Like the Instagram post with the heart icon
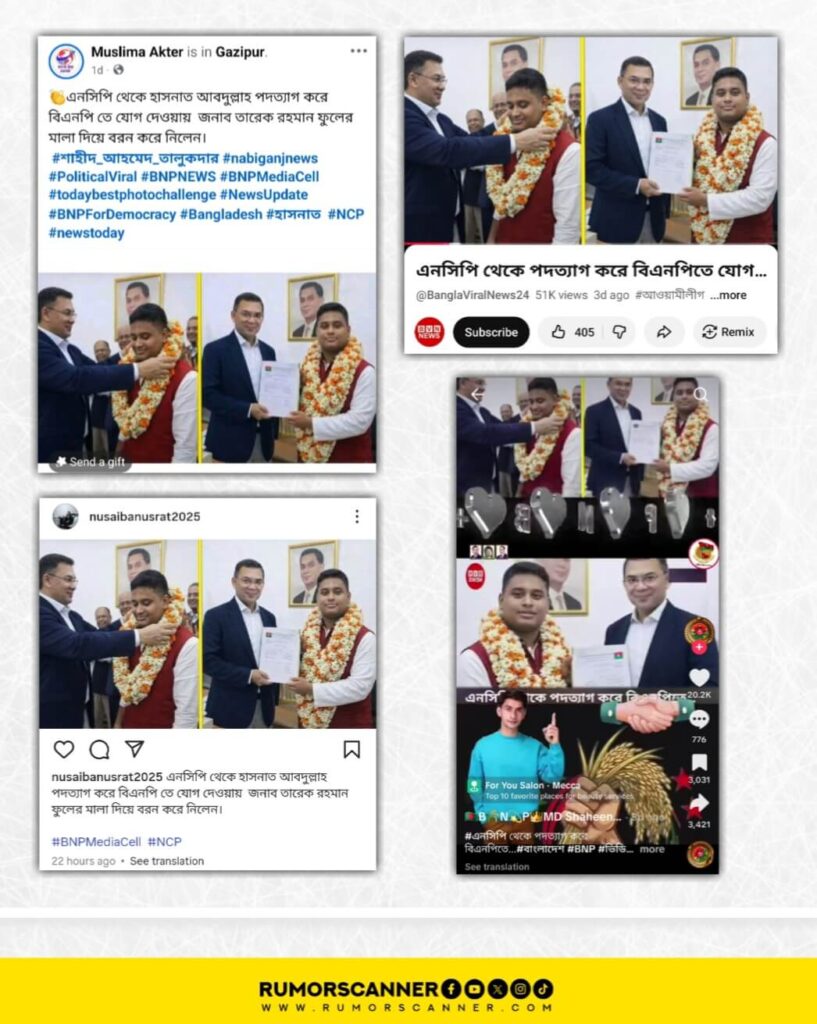This screenshot has width=817, height=1024. click(x=63, y=749)
